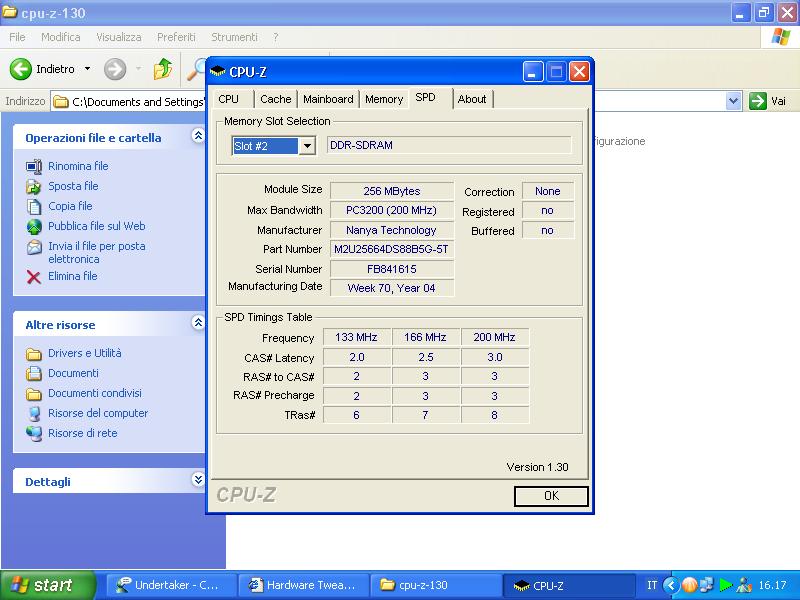Click the DDR-SDRAM type field
The width and height of the screenshot is (800, 600).
(x=449, y=145)
